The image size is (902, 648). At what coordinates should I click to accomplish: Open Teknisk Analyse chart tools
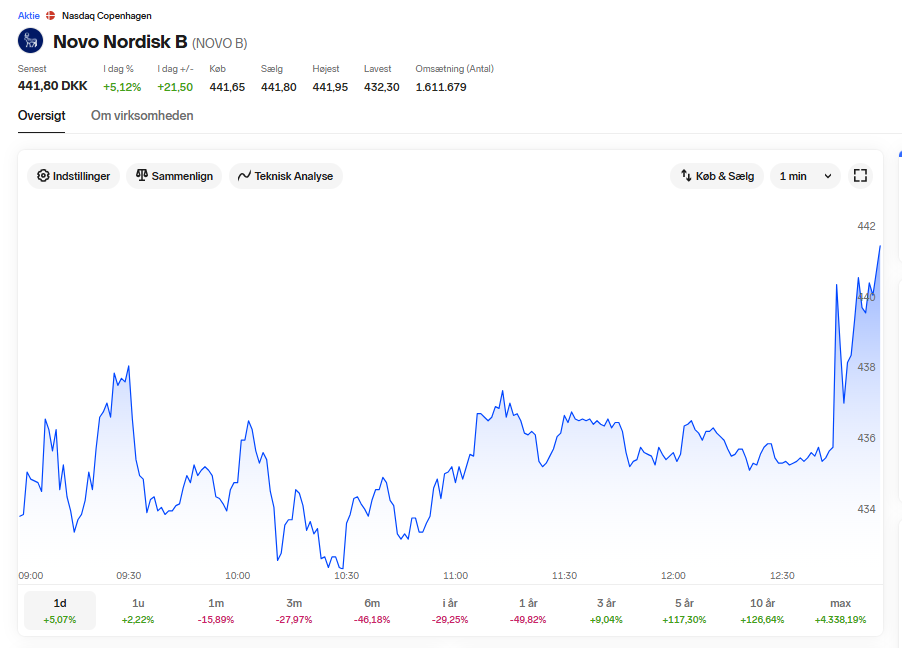pyautogui.click(x=286, y=176)
